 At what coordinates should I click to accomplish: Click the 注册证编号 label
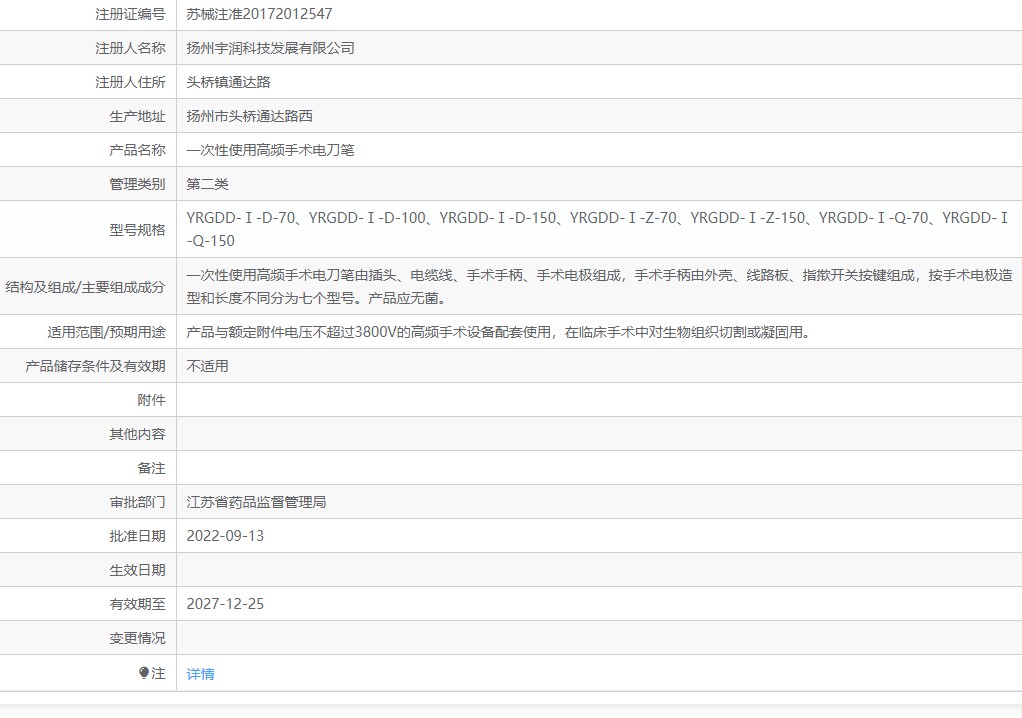click(130, 14)
